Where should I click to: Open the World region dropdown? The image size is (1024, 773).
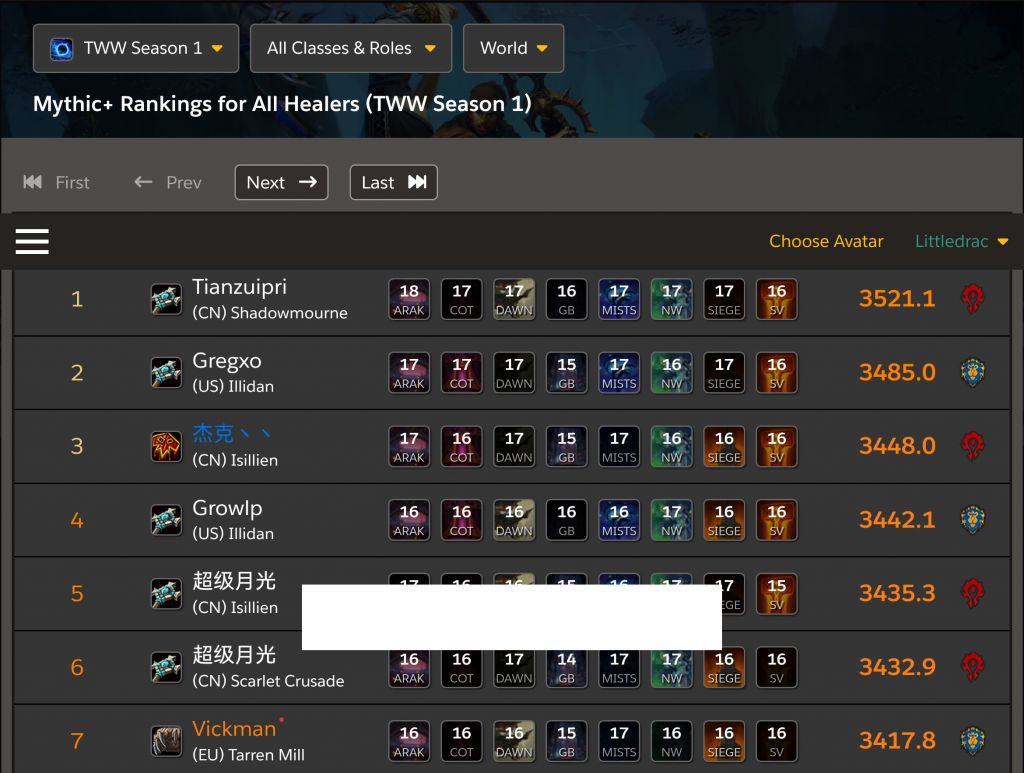[513, 48]
